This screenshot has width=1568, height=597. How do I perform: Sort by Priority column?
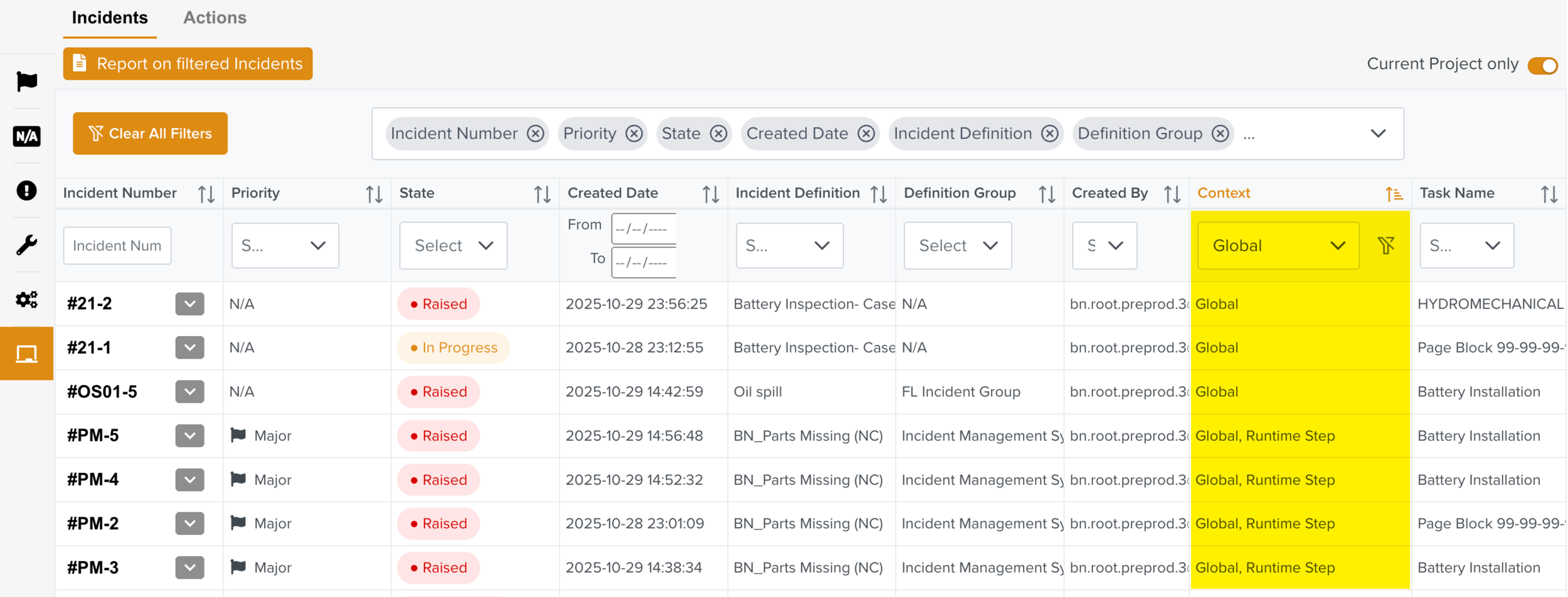374,194
